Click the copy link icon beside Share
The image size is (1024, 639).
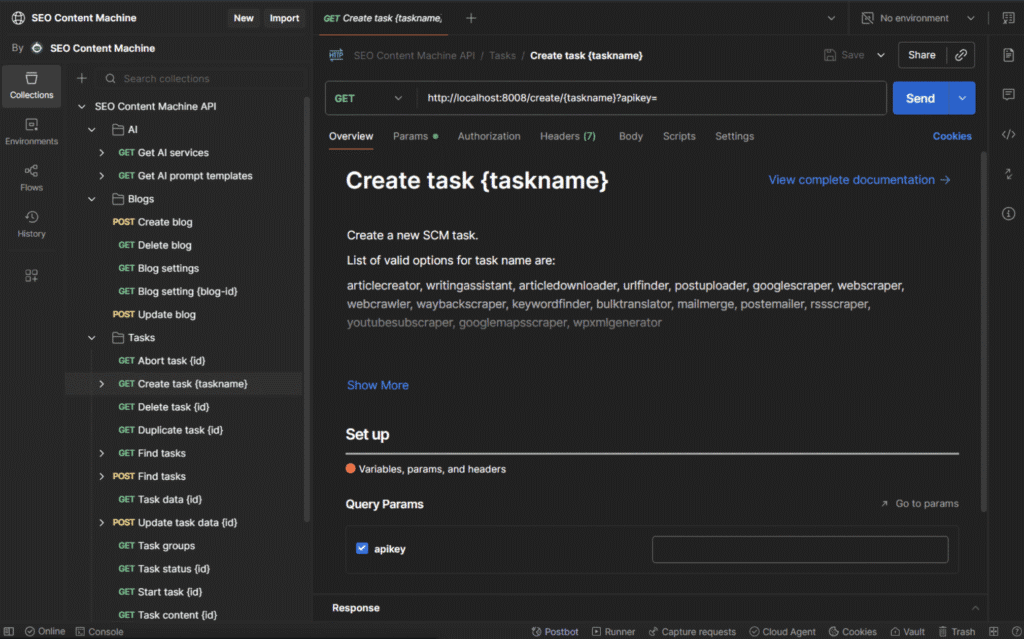click(961, 55)
